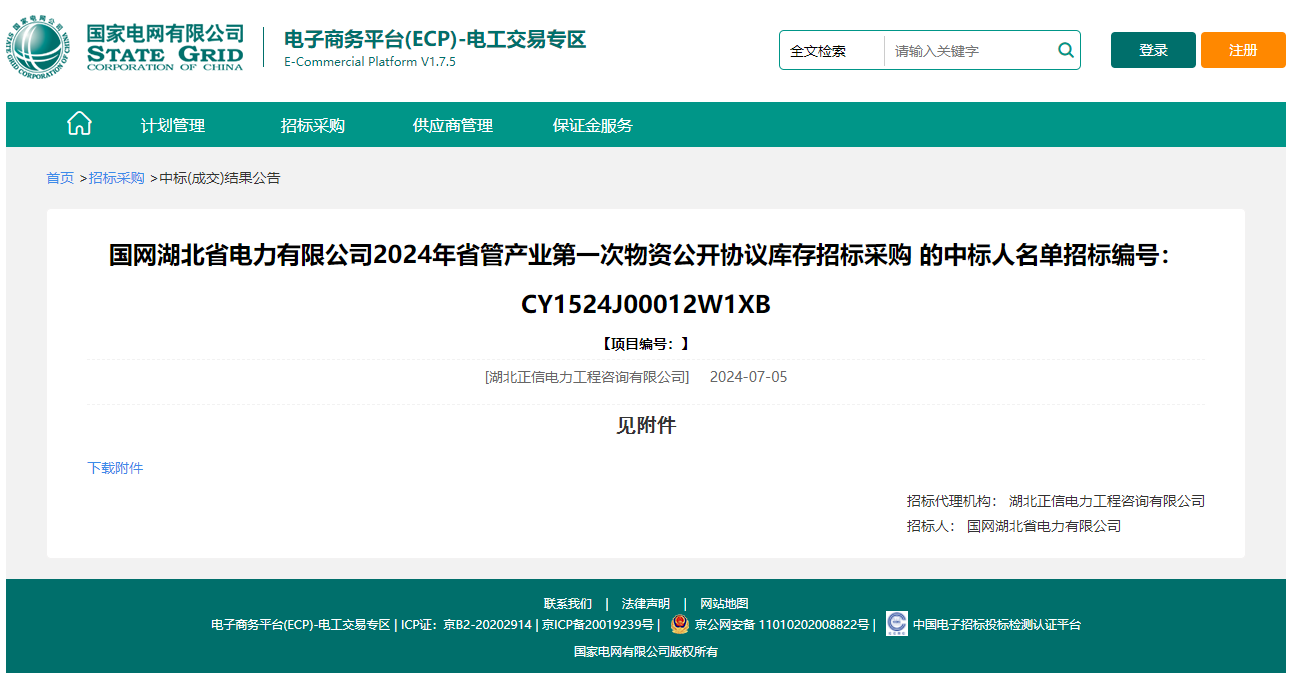Open the 计划管理 menu
The image size is (1295, 679).
click(173, 125)
